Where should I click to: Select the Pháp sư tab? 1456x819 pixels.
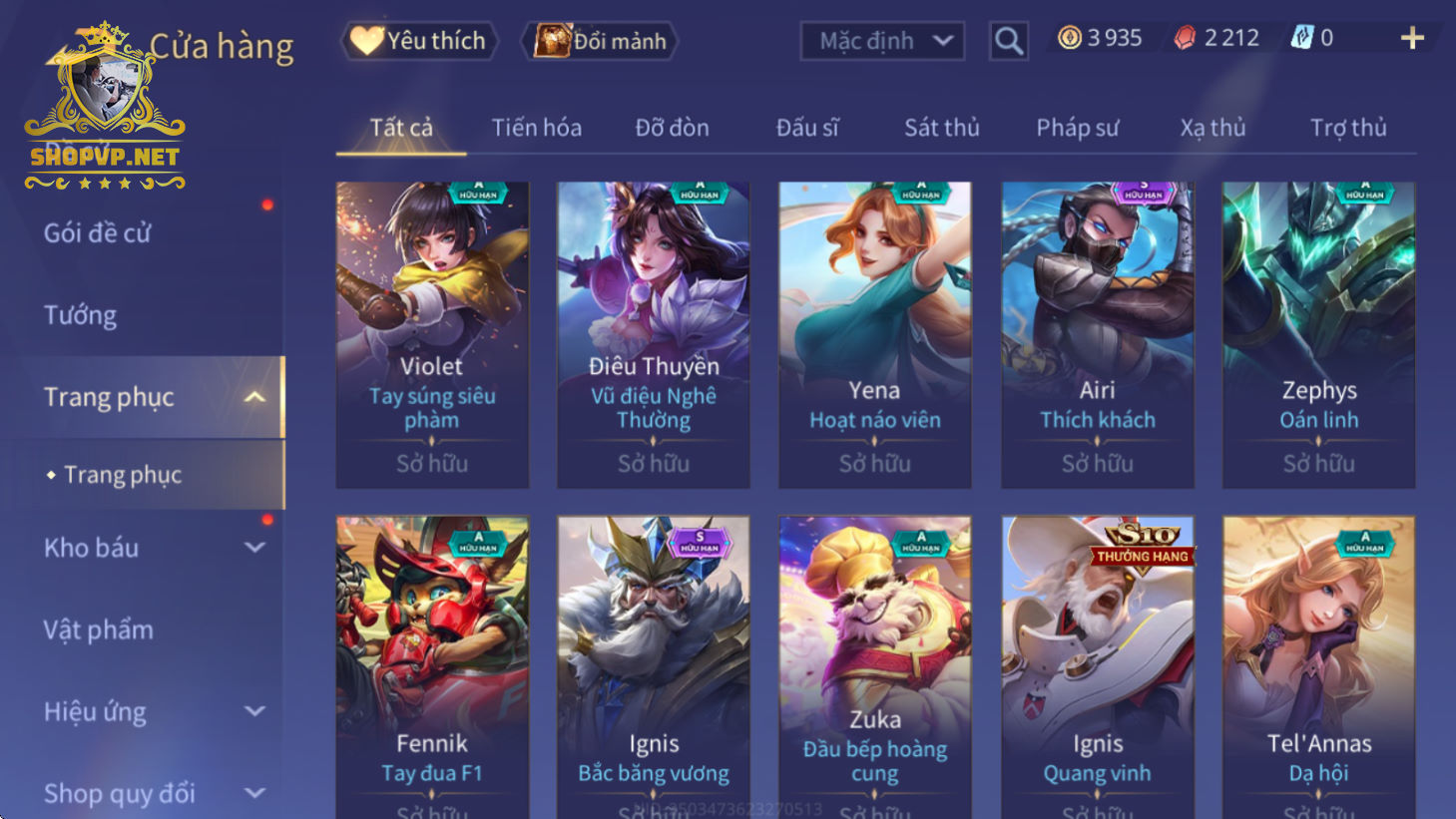[x=1078, y=128]
